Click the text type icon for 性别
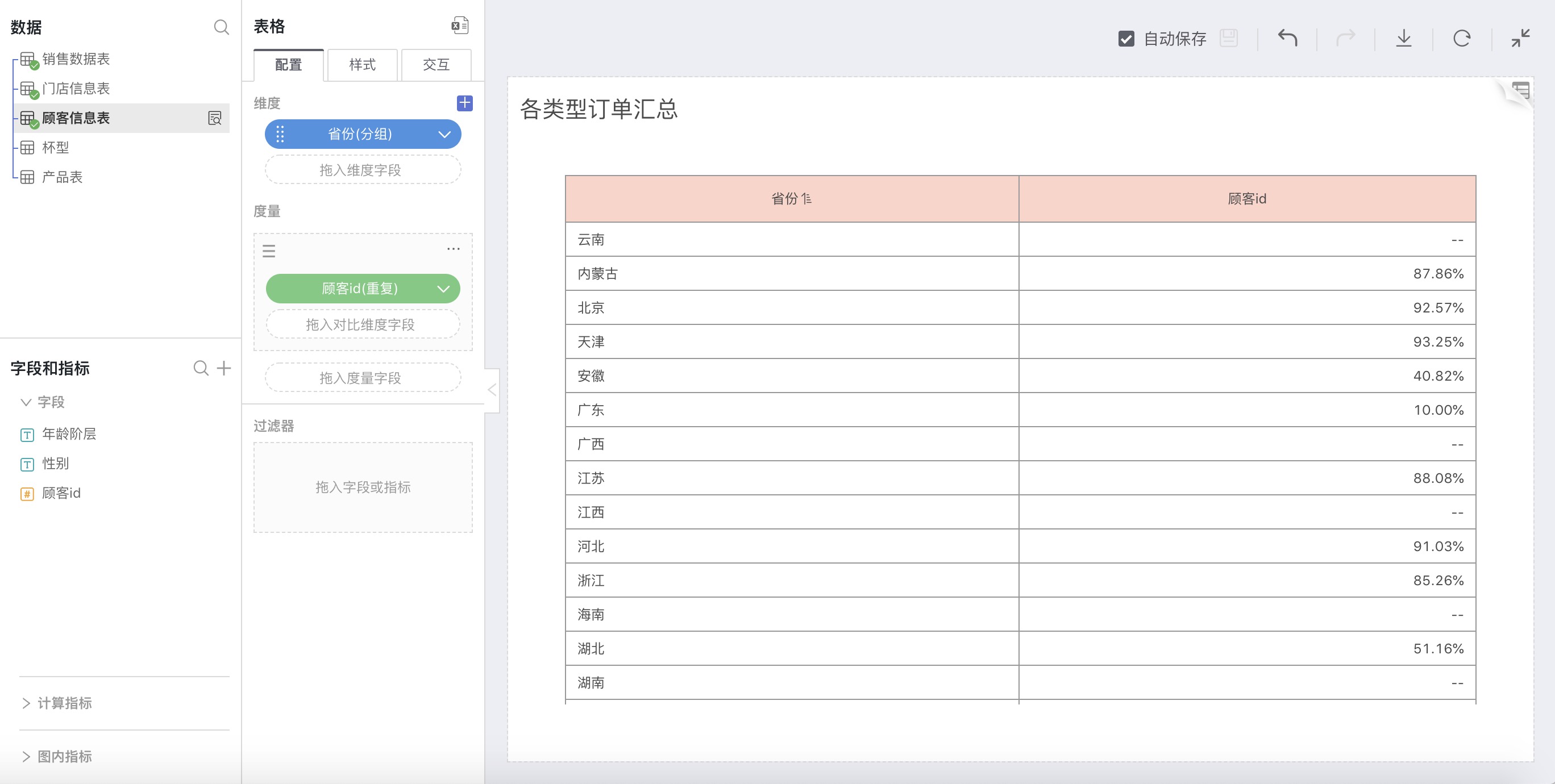 (27, 464)
